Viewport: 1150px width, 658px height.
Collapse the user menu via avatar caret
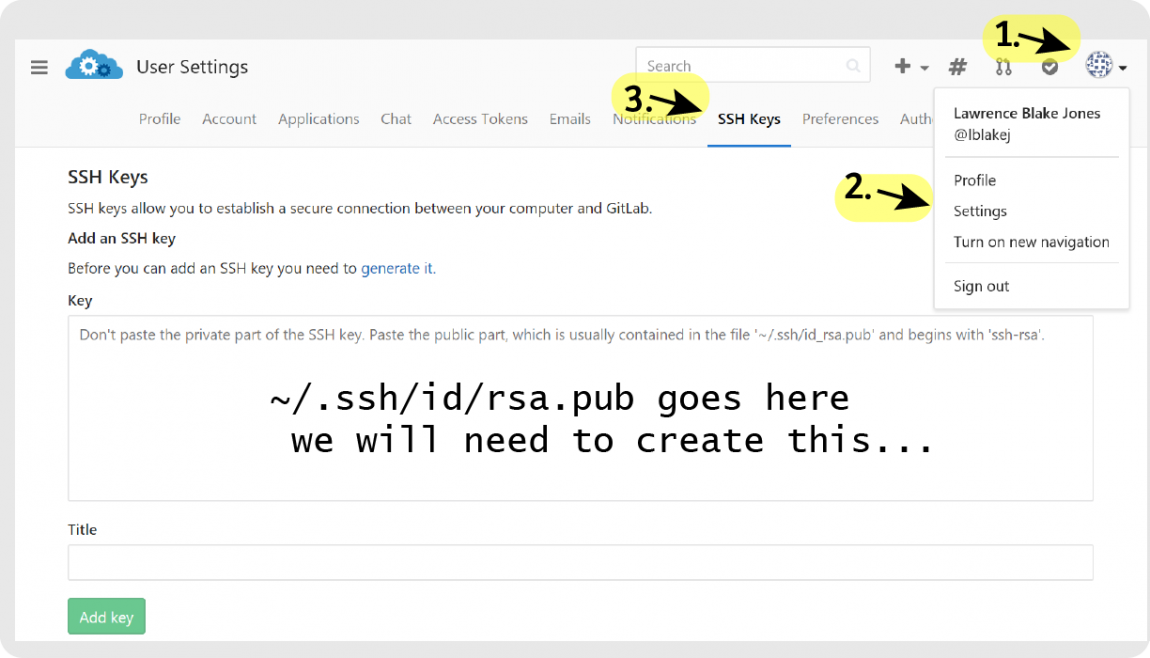pos(1124,69)
